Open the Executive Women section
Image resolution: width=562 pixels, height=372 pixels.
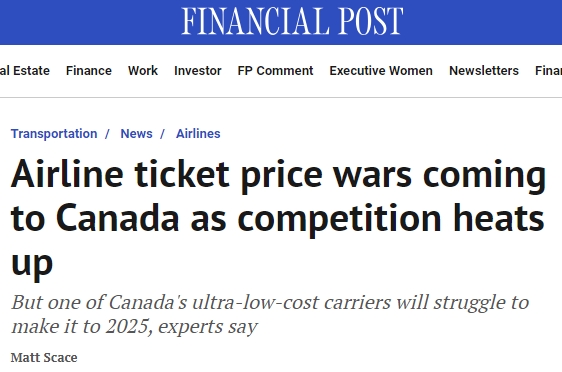click(x=381, y=71)
